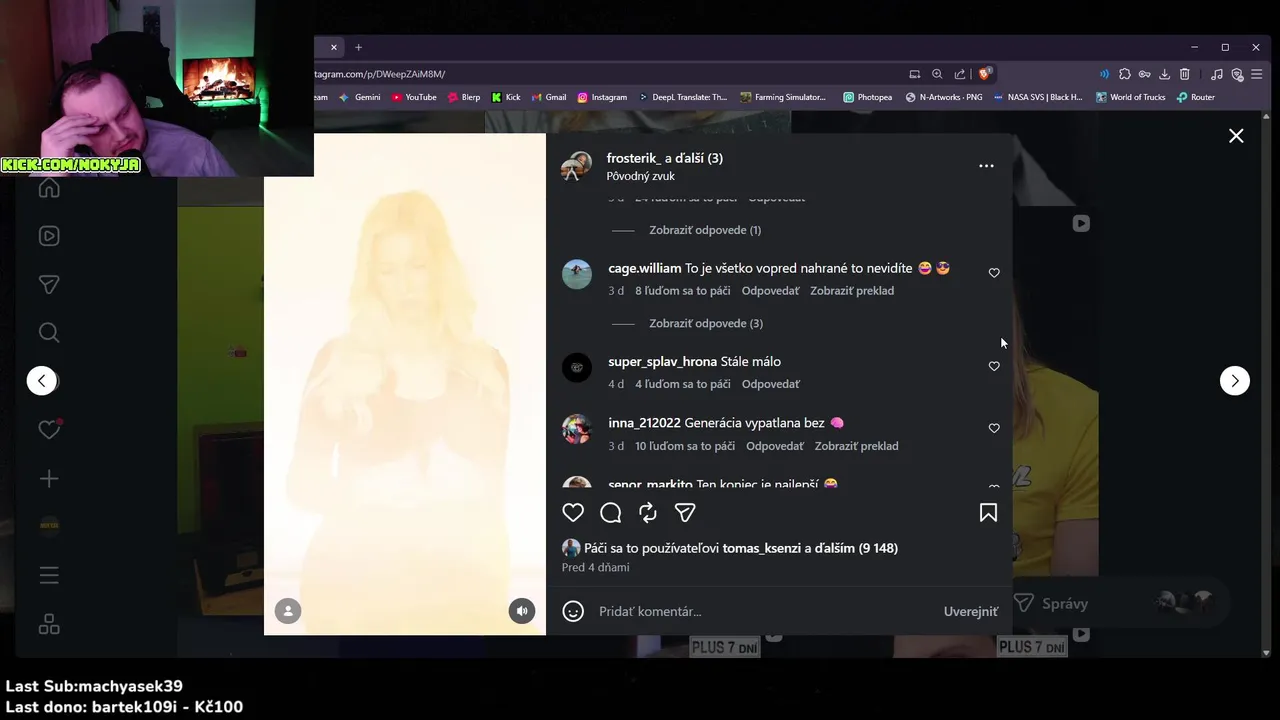This screenshot has width=1280, height=720.
Task: Open Farming Simulator bookmark
Action: pyautogui.click(x=783, y=97)
